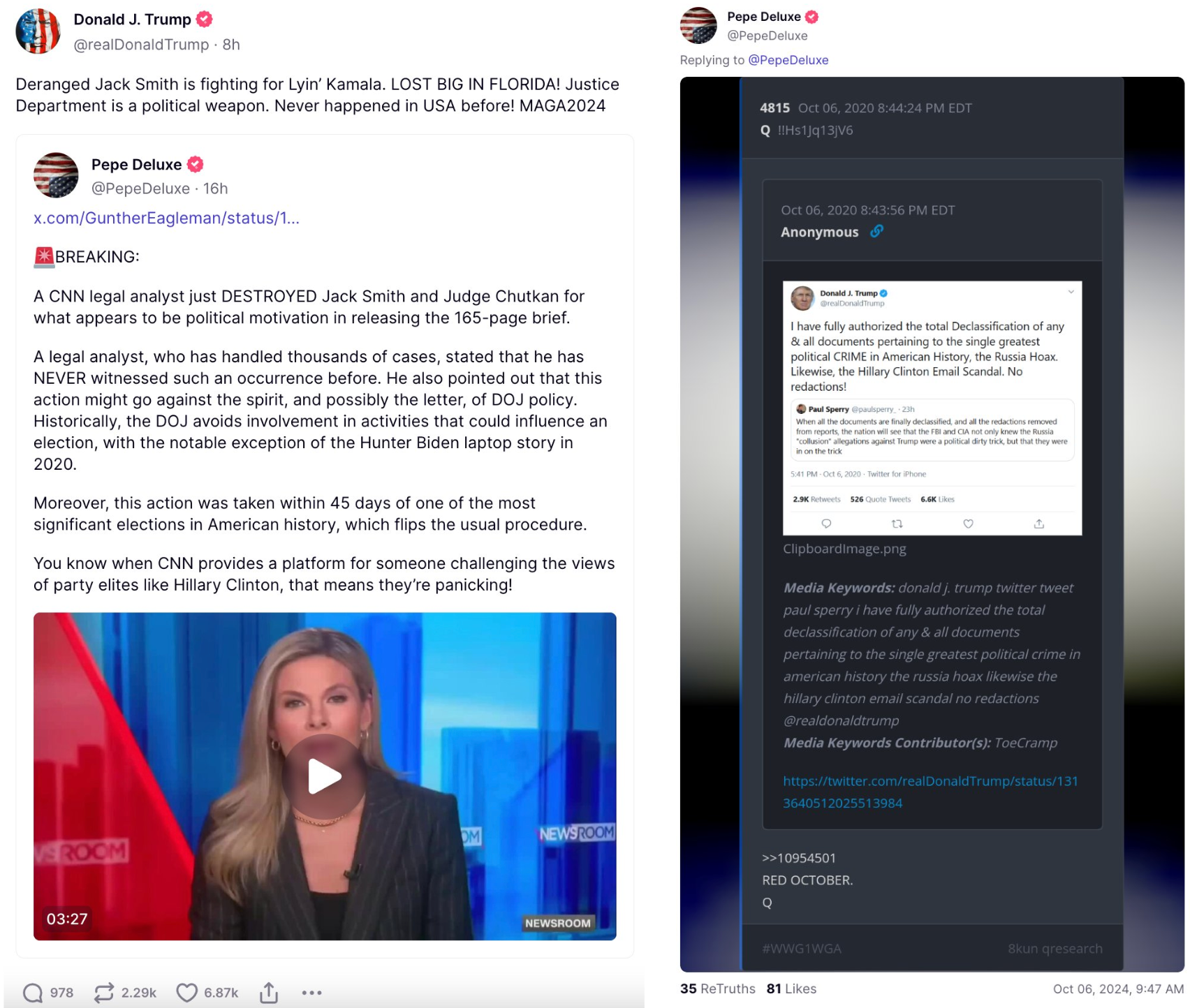The height and width of the screenshot is (1008, 1190).
Task: Like the post via heart icon showing 6.87k
Action: coord(186,992)
